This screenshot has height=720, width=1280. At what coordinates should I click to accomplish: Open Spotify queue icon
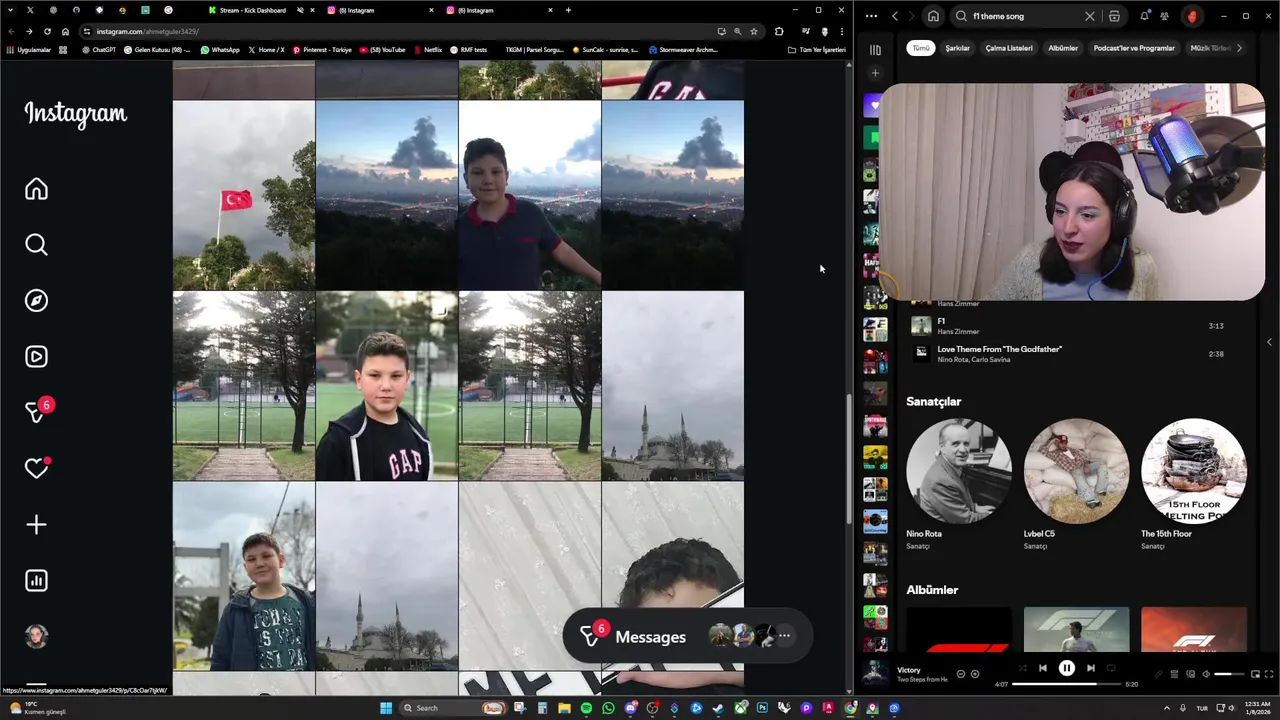(x=1174, y=674)
